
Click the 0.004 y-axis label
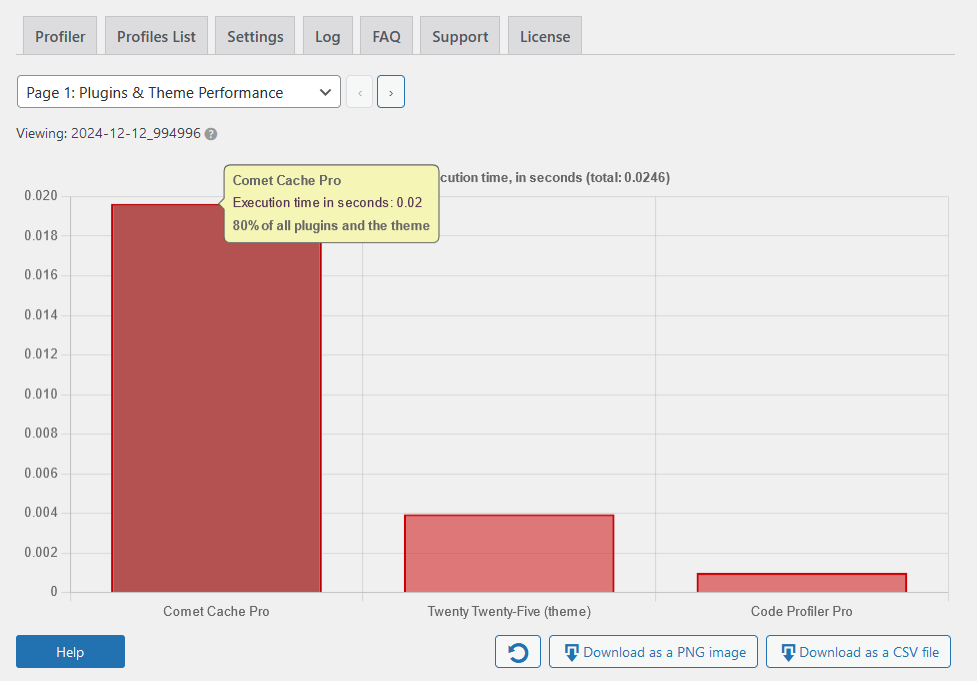point(41,512)
